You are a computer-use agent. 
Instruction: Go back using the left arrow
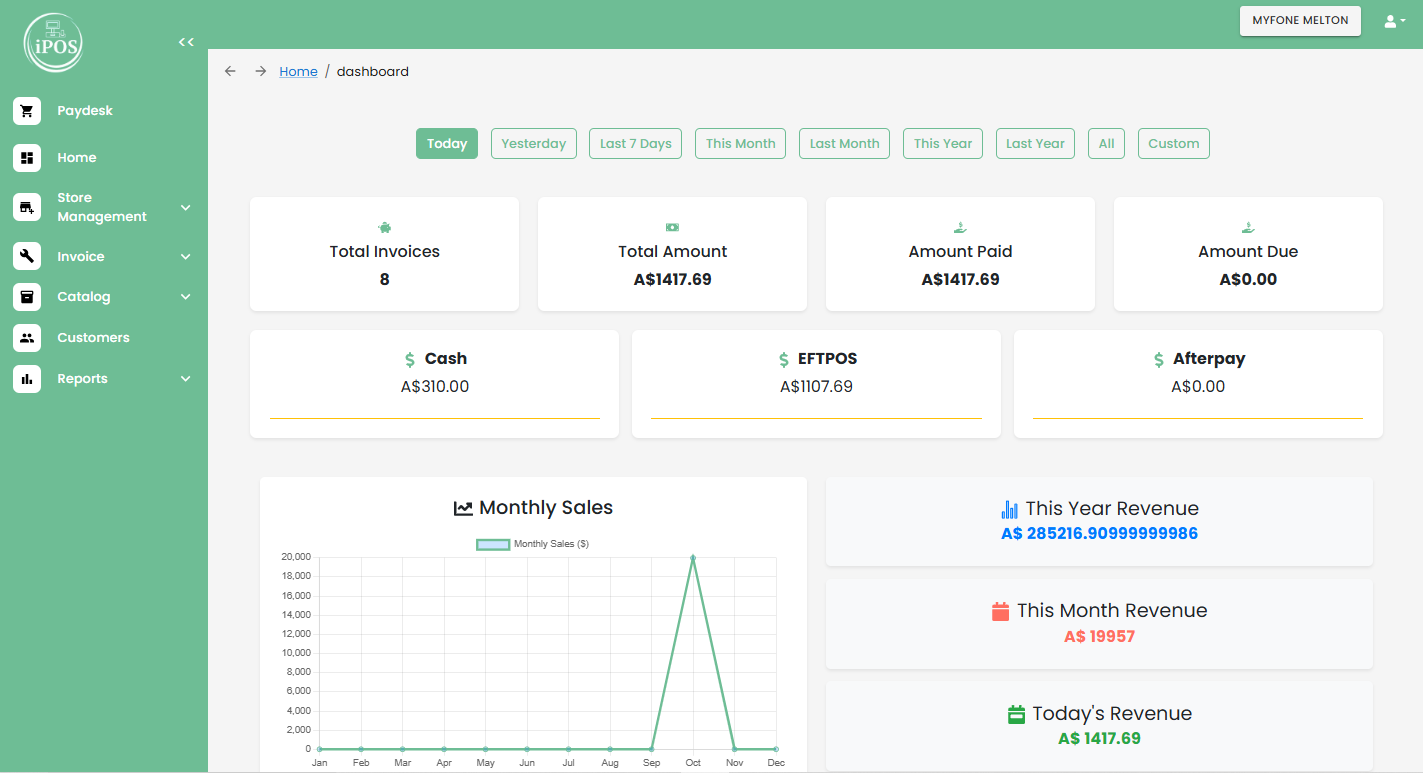coord(230,71)
